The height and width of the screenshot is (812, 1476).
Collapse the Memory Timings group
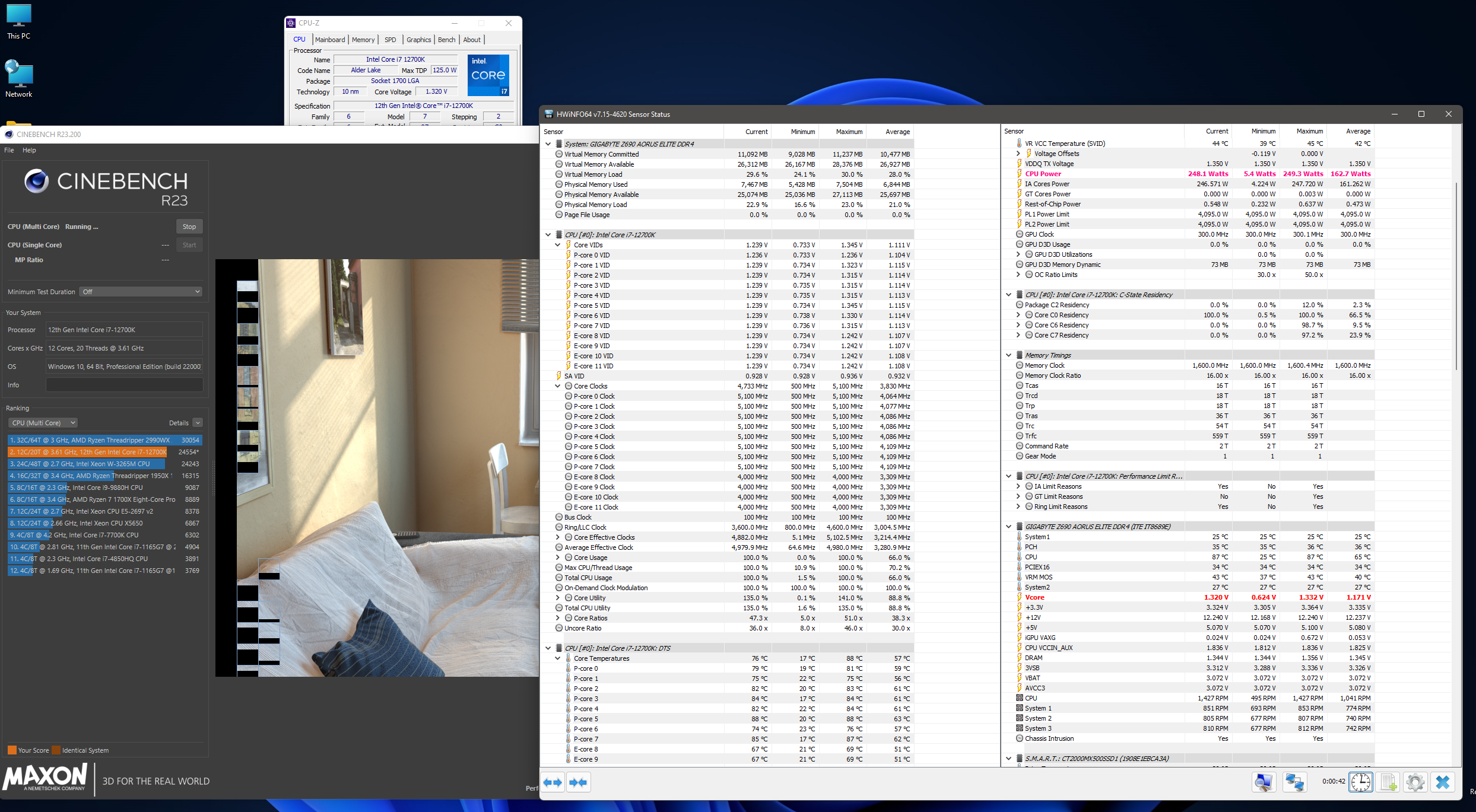[x=1008, y=355]
